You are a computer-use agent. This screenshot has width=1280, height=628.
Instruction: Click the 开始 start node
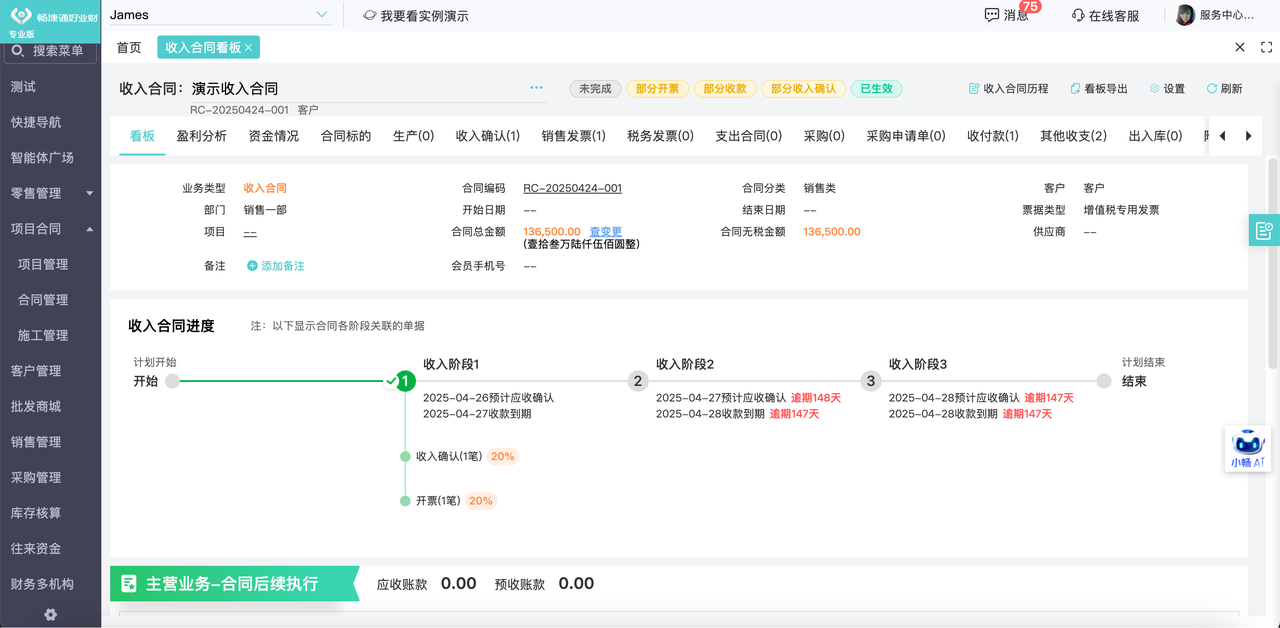pos(172,381)
